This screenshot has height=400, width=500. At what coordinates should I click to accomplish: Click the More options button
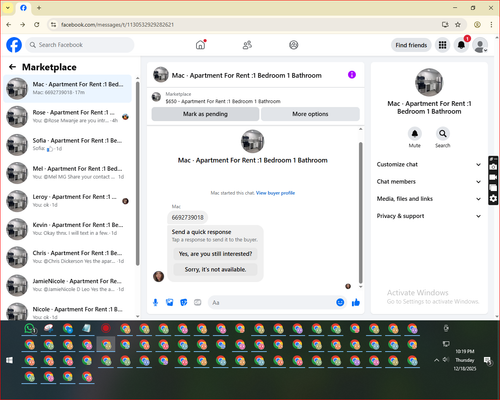tap(310, 114)
